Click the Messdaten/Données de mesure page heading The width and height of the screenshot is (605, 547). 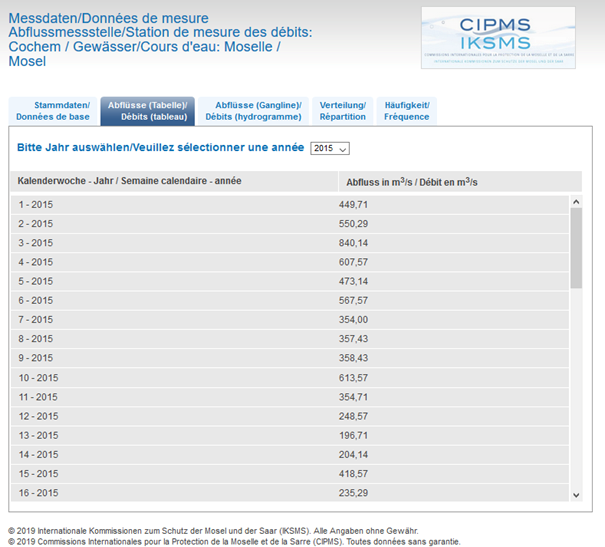109,18
